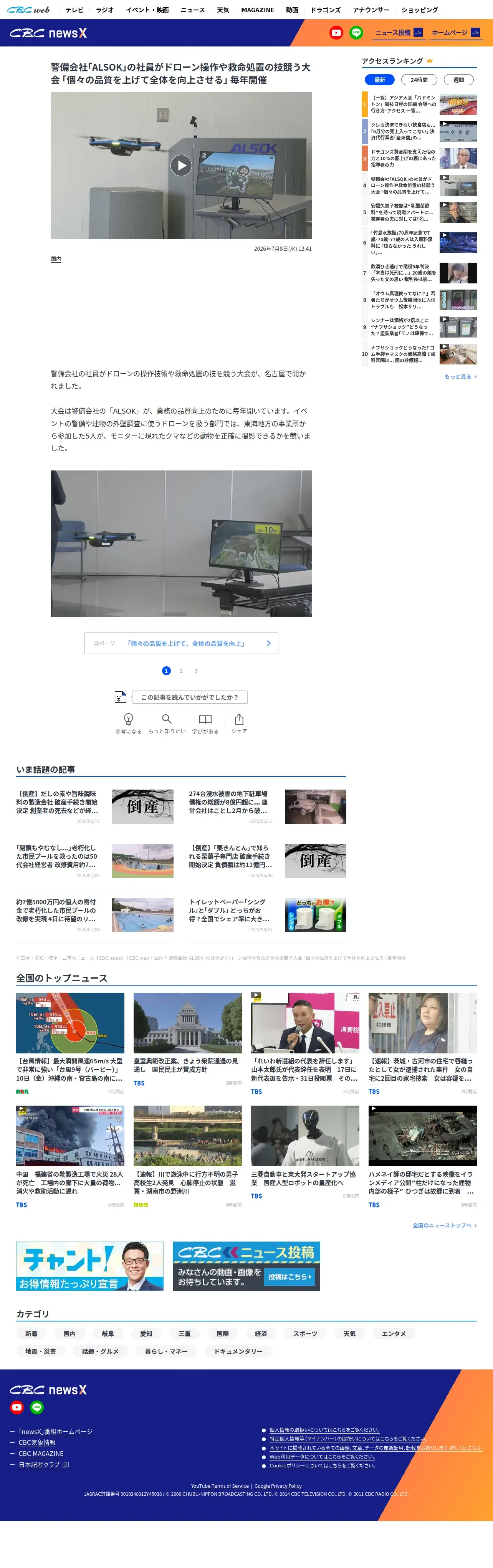
Task: Click the 国内 tag under the article date
Action: [56, 259]
